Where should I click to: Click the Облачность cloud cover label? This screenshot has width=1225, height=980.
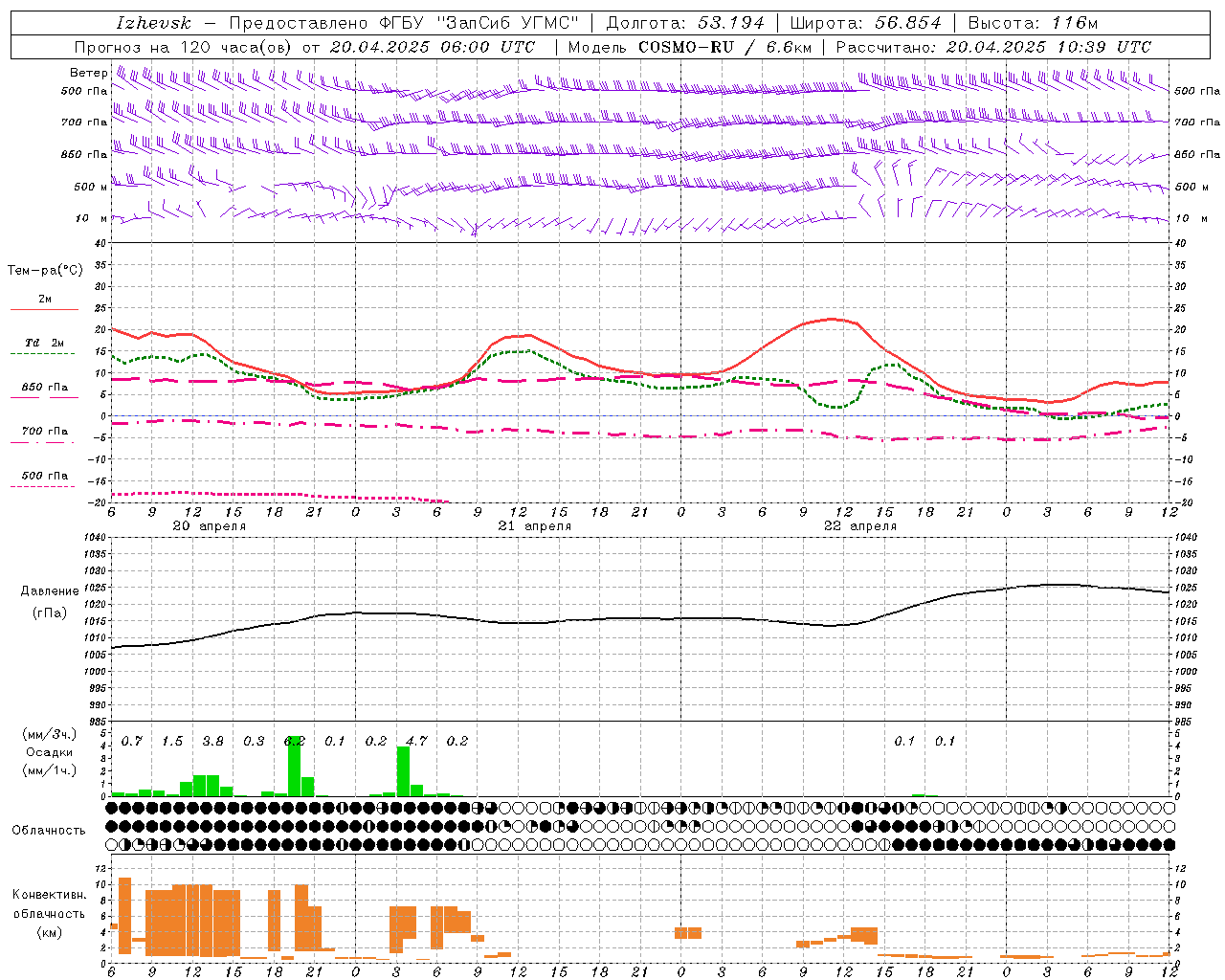click(x=49, y=830)
